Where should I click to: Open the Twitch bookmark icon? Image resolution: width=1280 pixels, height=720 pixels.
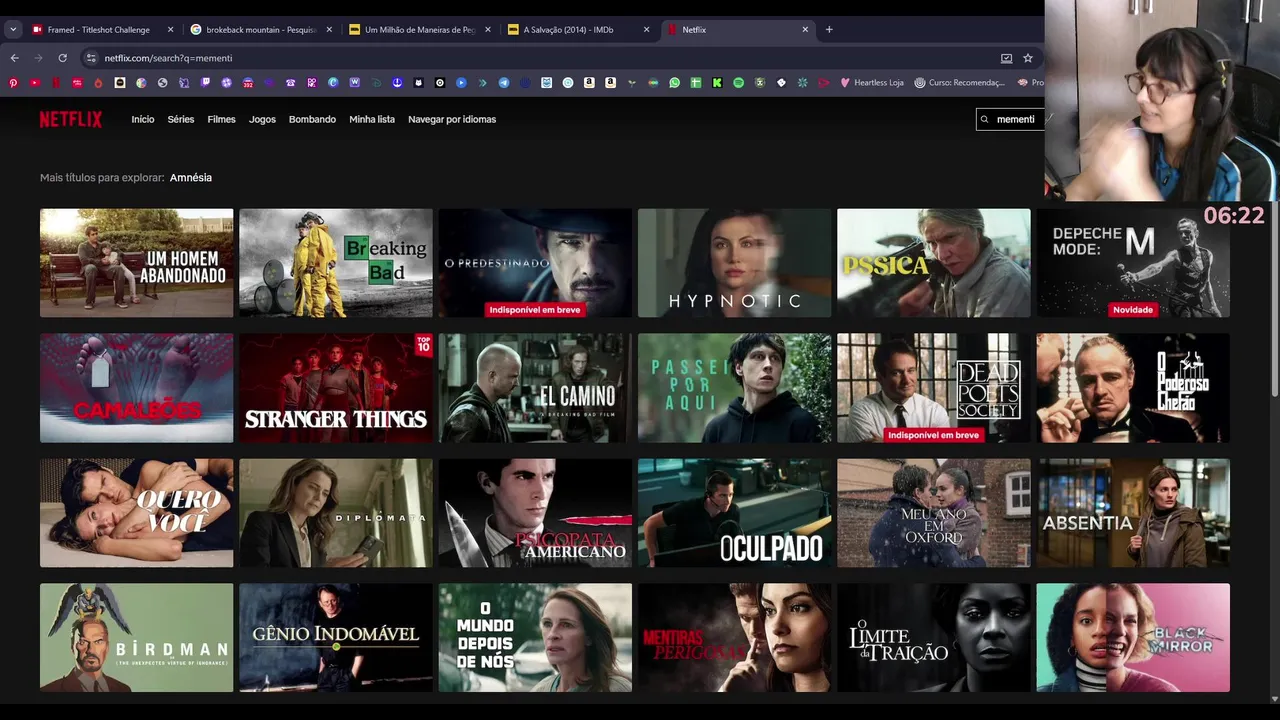coord(205,83)
